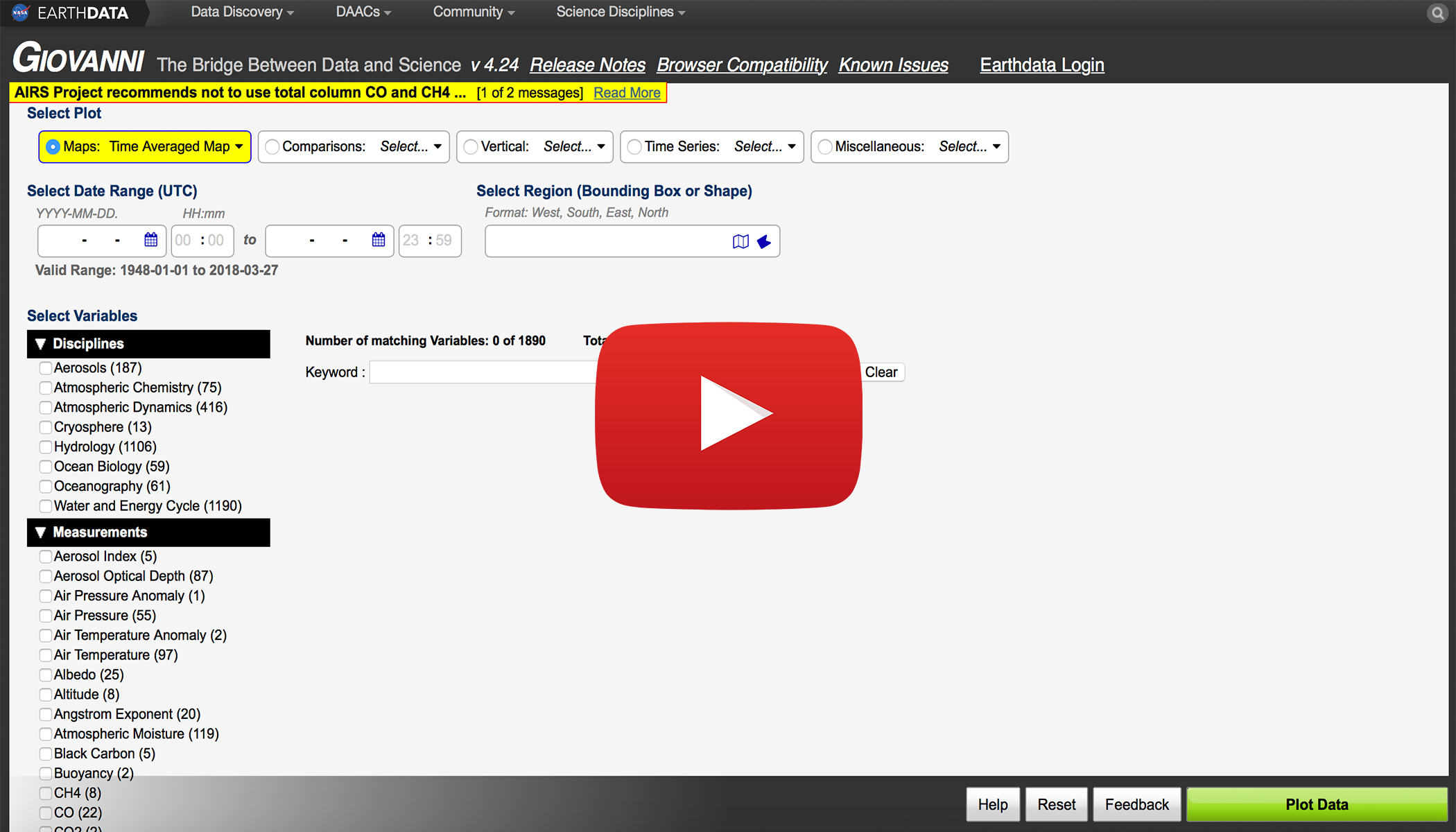Open the Comparisons Select dropdown
The width and height of the screenshot is (1456, 832).
(411, 147)
